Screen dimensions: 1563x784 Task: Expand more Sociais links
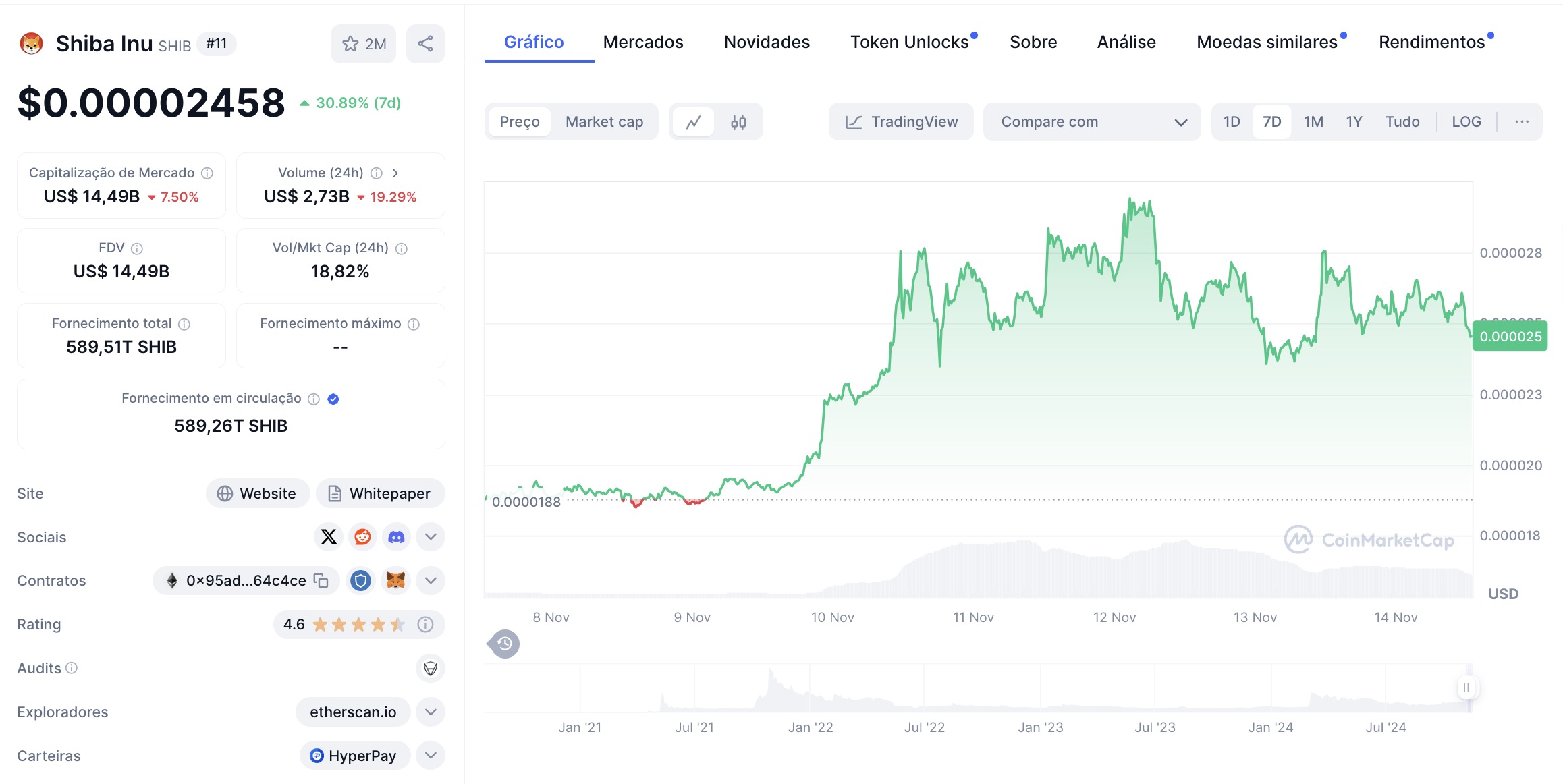tap(431, 537)
